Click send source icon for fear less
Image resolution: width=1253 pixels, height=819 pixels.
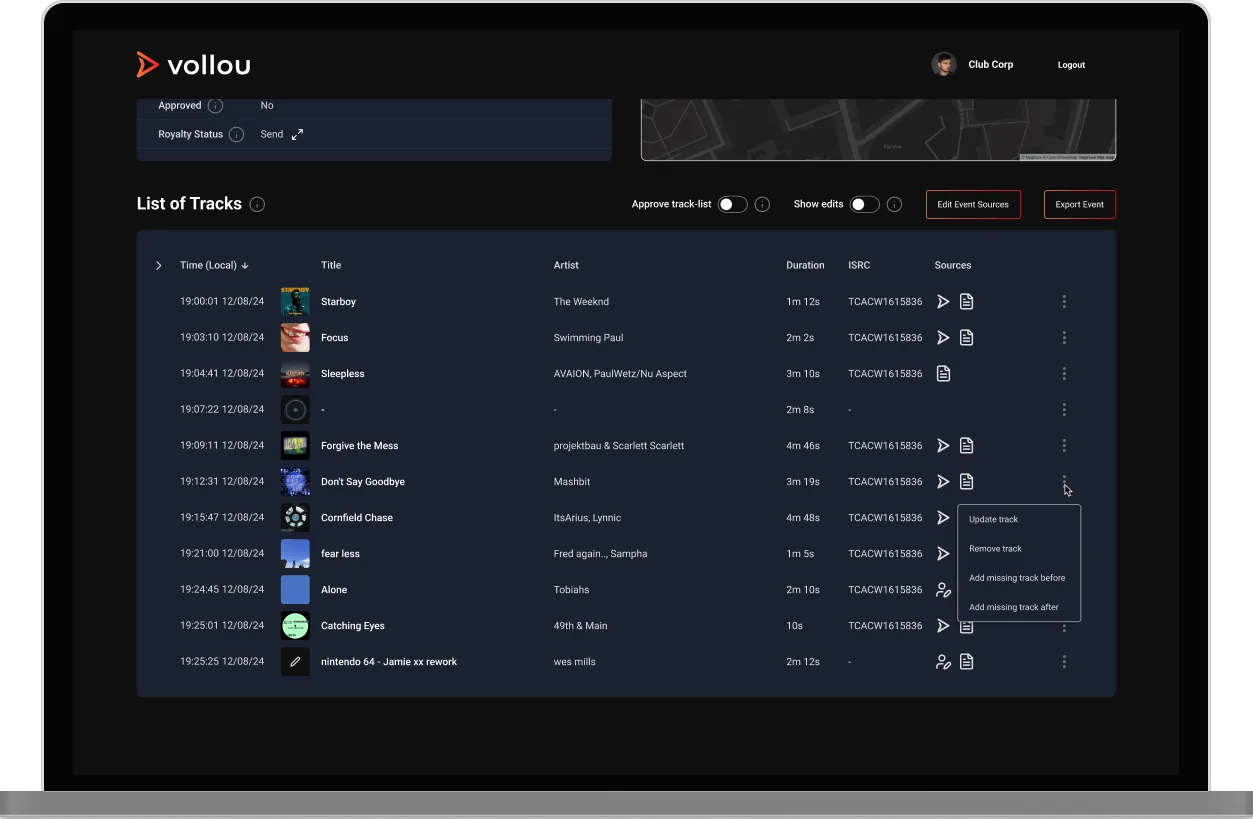[942, 553]
